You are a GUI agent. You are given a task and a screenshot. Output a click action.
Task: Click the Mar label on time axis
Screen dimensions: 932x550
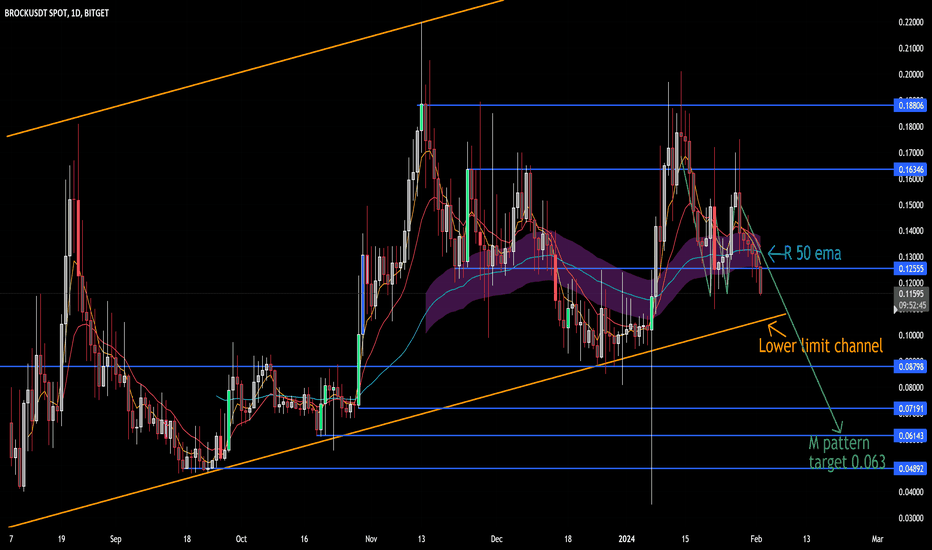pyautogui.click(x=877, y=539)
